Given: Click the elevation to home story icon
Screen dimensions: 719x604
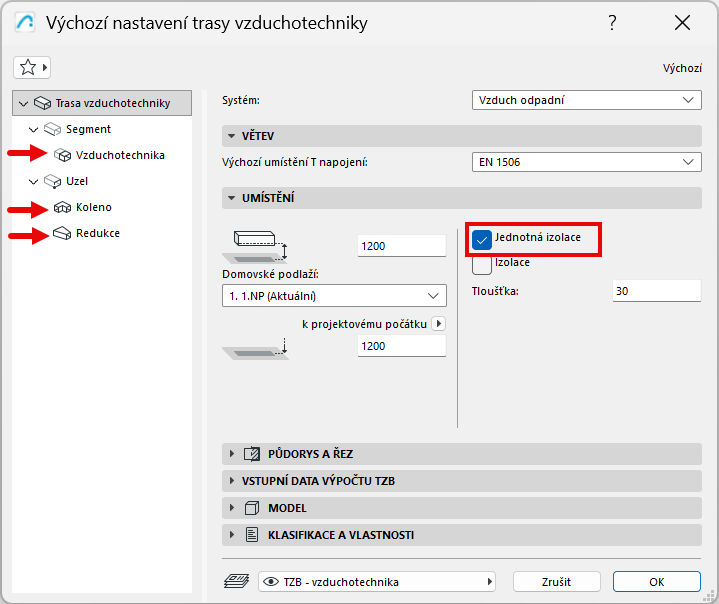Looking at the screenshot, I should pos(255,246).
